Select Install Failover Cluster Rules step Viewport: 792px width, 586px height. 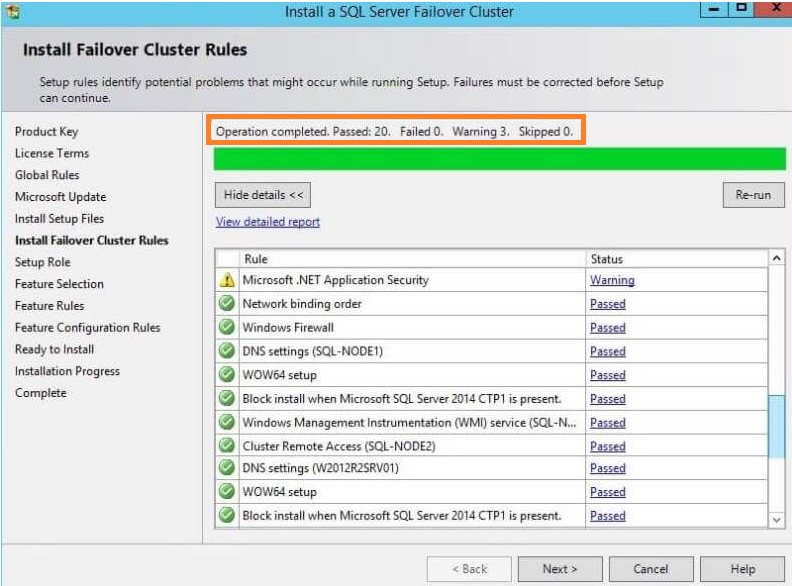[x=92, y=240]
